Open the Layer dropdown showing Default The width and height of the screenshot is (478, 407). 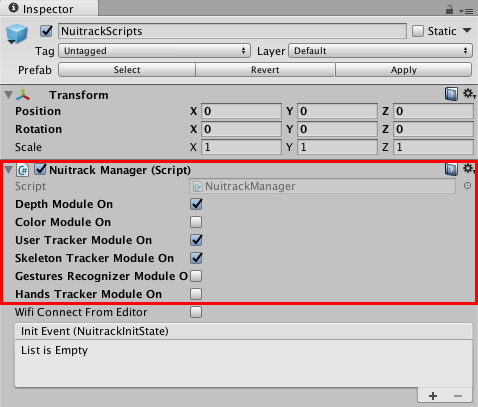click(380, 51)
